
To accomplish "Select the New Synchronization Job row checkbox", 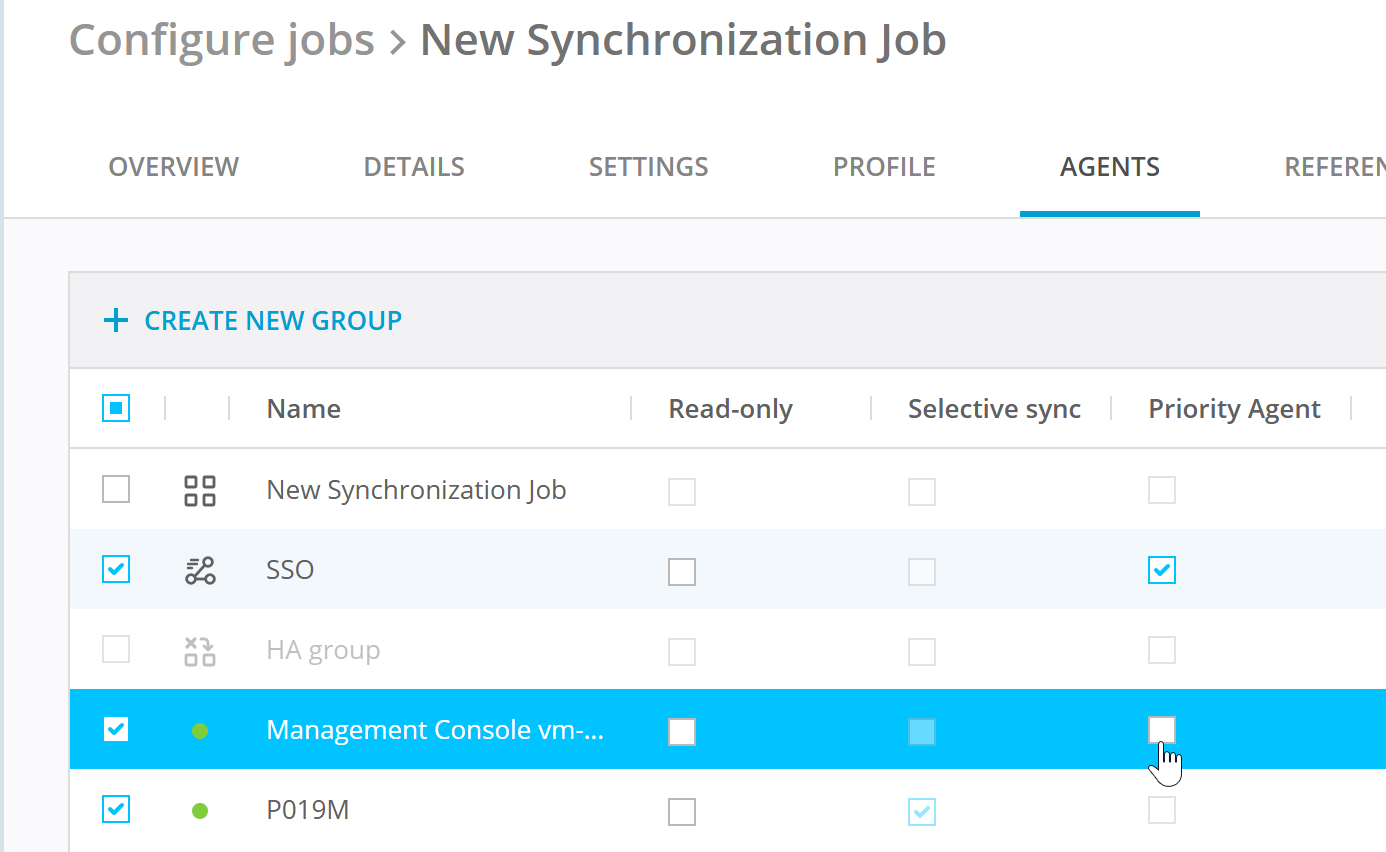I will click(x=116, y=490).
